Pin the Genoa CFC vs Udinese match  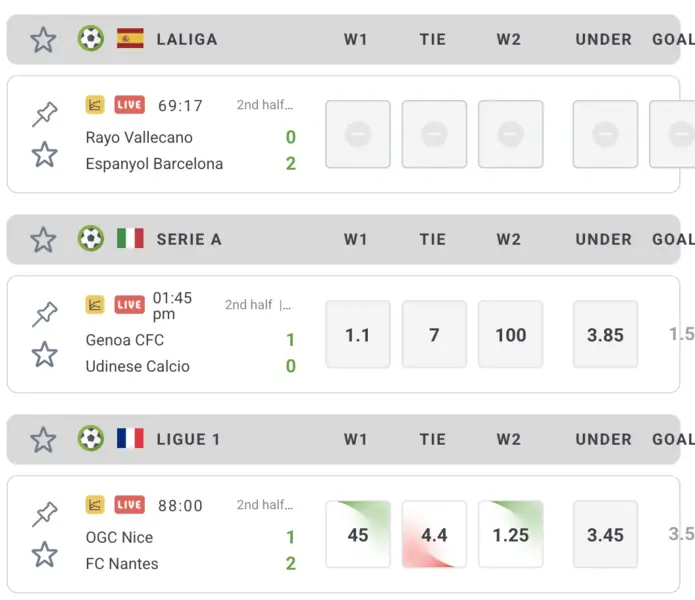point(44,314)
